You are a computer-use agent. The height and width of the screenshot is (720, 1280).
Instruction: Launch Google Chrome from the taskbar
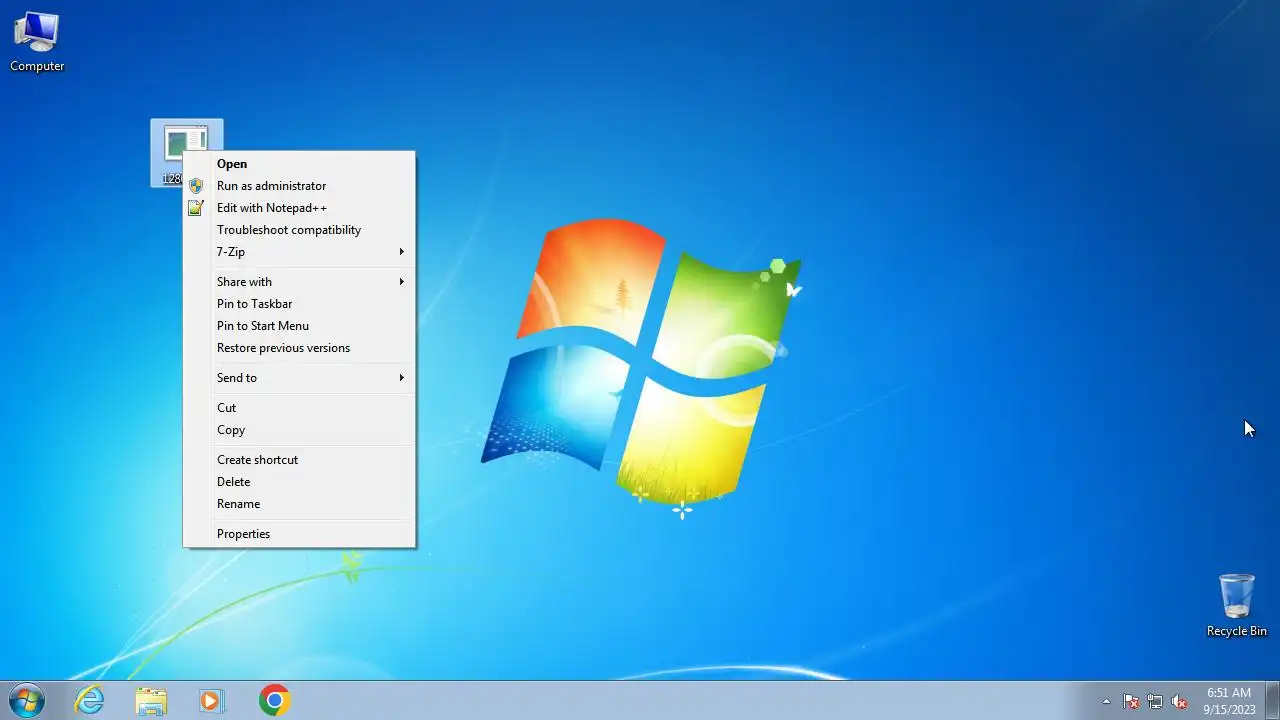click(x=274, y=700)
